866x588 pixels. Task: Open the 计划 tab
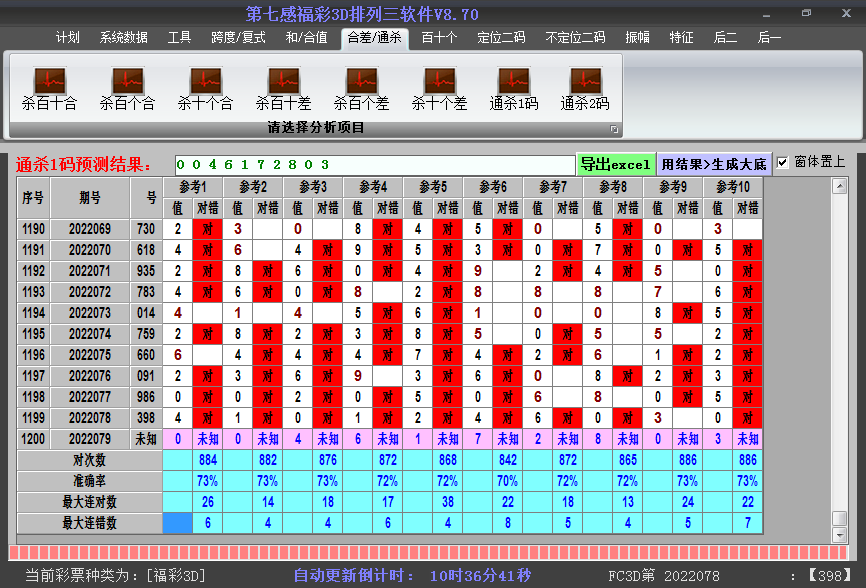67,37
